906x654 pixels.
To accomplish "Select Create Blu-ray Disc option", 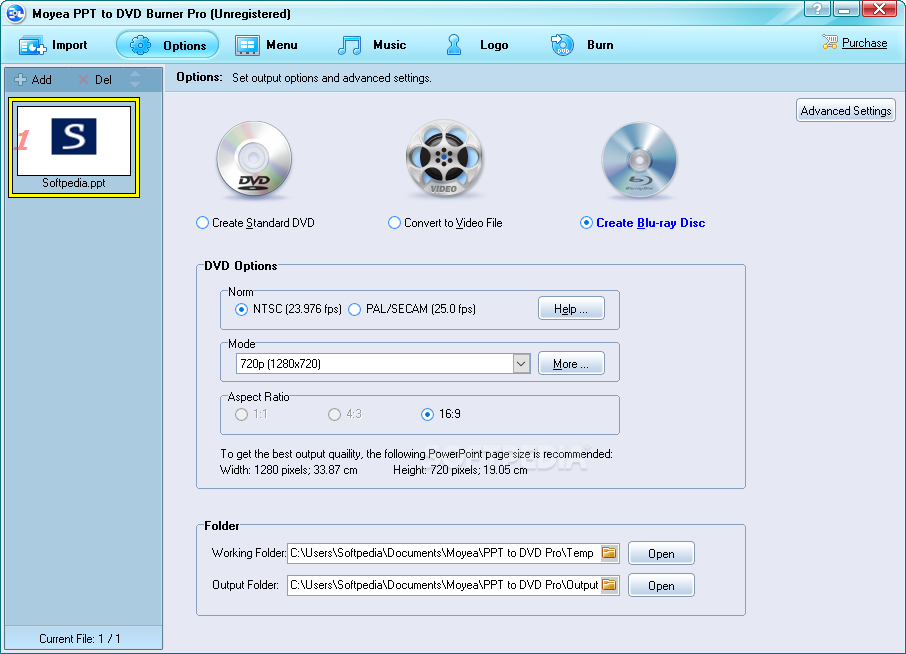I will pyautogui.click(x=643, y=223).
